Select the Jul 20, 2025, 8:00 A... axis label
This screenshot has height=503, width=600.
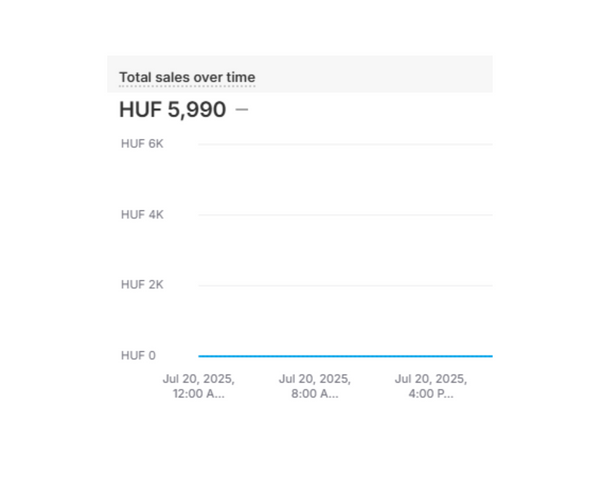point(315,386)
